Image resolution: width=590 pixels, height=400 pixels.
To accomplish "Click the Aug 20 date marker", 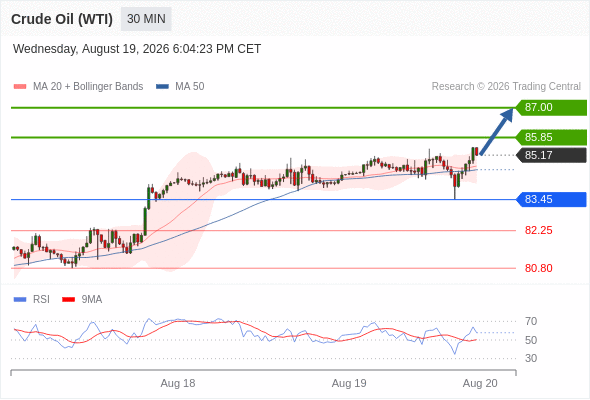I will 480,383.
